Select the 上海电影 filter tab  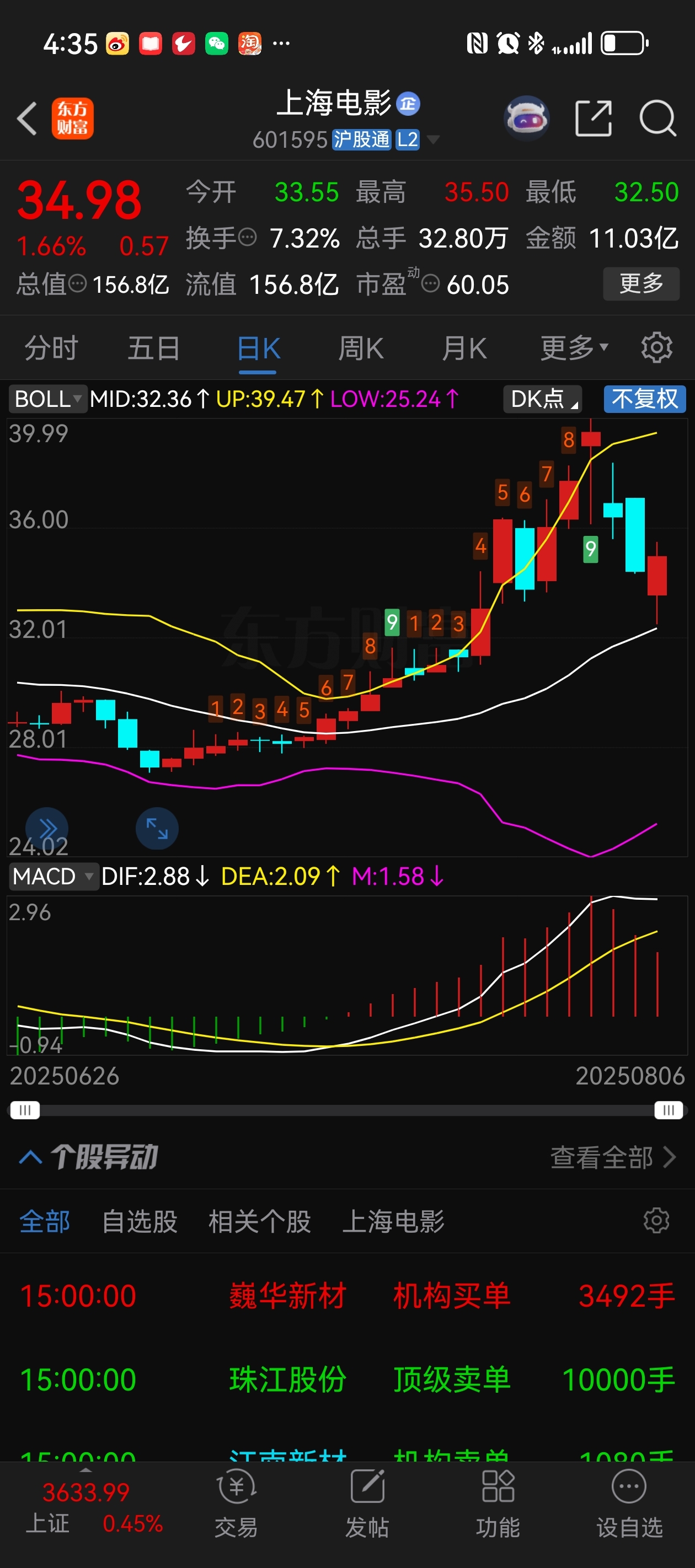point(393,1222)
